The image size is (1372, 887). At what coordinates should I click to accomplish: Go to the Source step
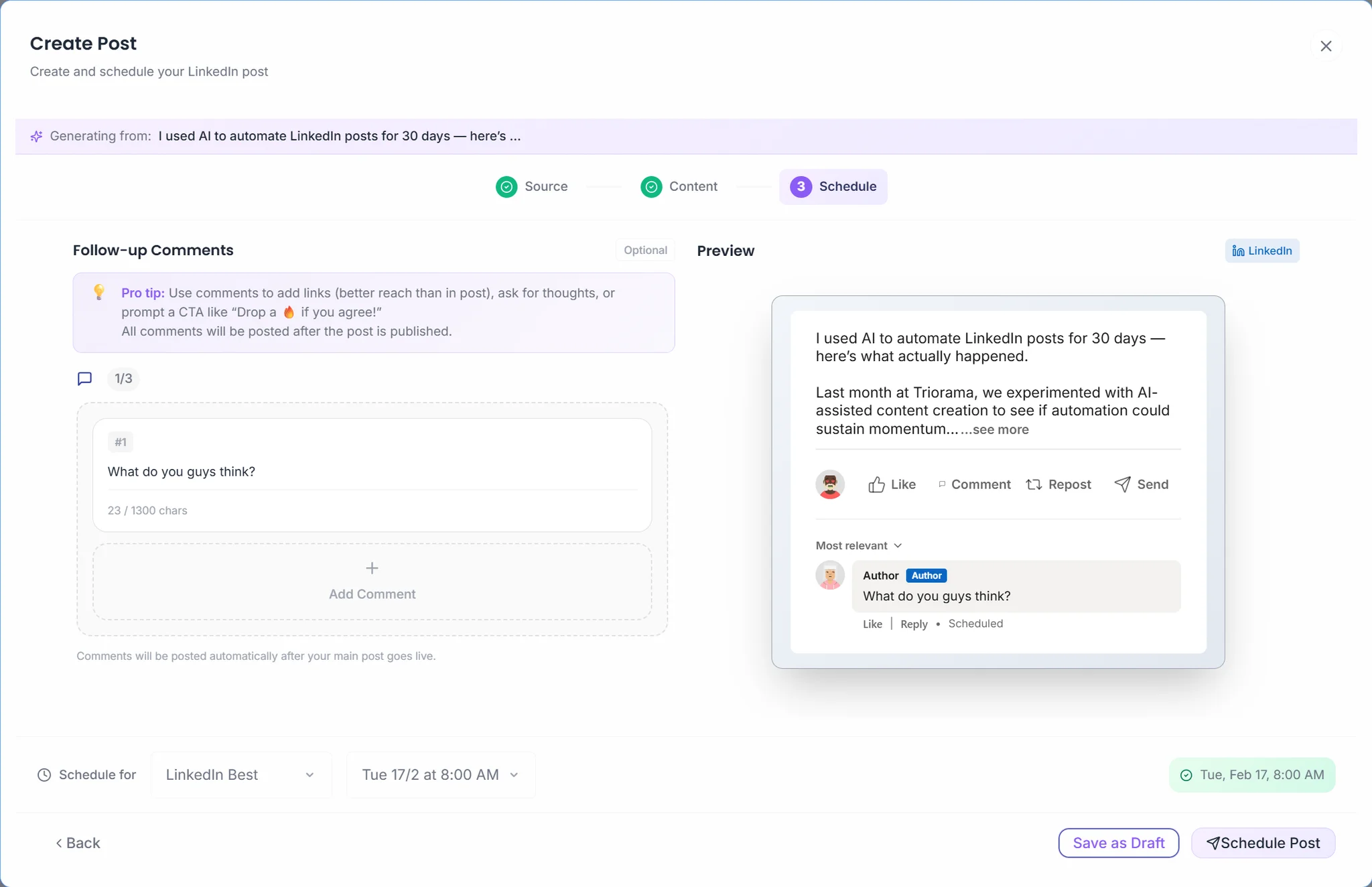[532, 187]
